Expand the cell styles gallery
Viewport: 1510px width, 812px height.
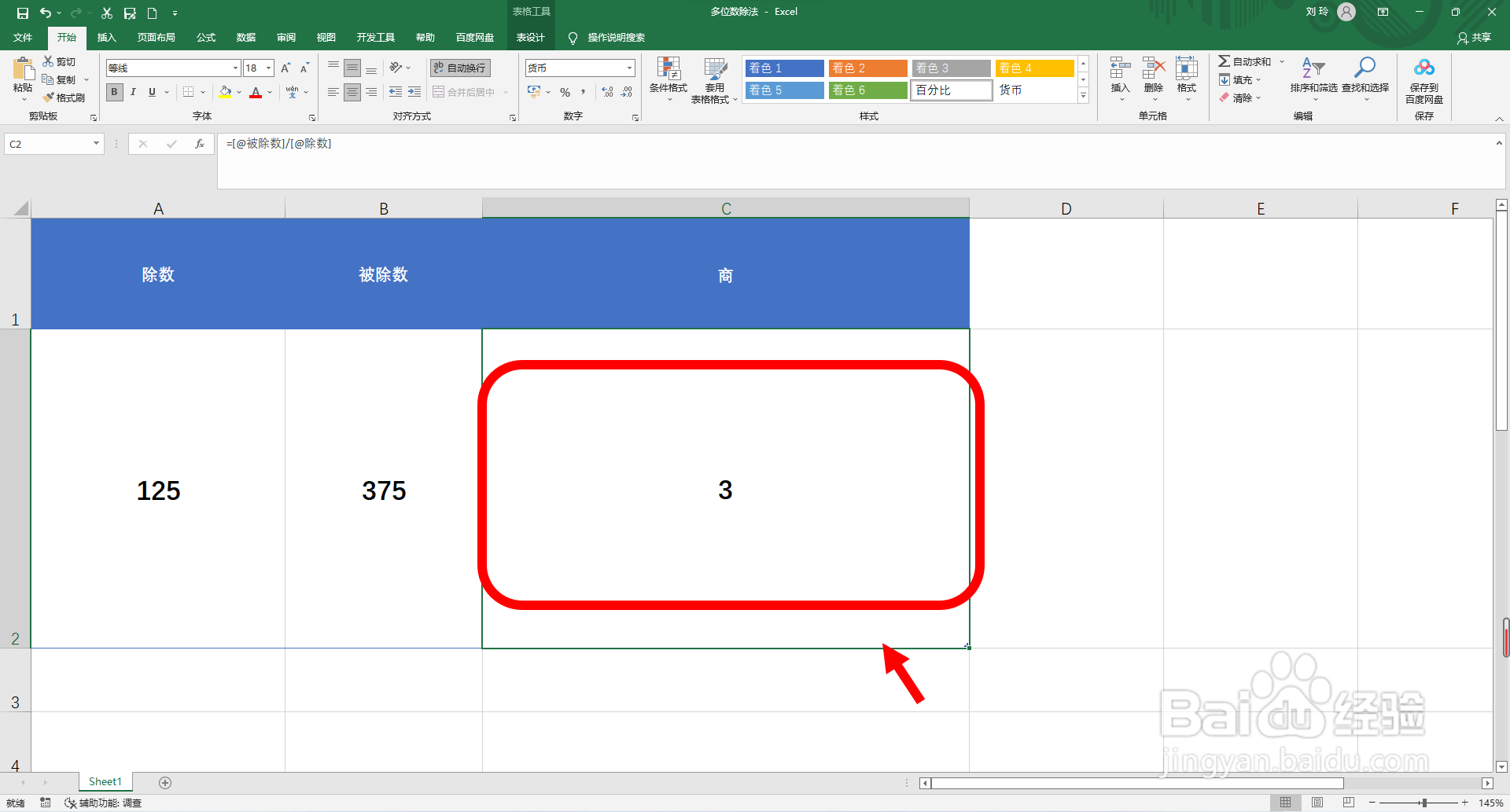click(1083, 96)
